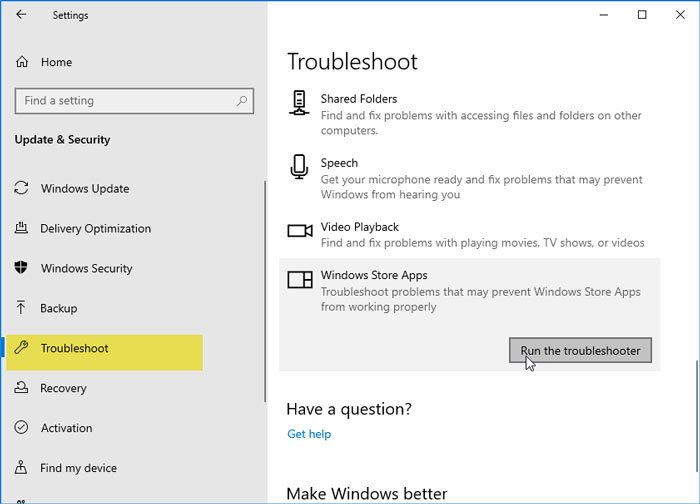Maximize the Settings window

point(642,15)
